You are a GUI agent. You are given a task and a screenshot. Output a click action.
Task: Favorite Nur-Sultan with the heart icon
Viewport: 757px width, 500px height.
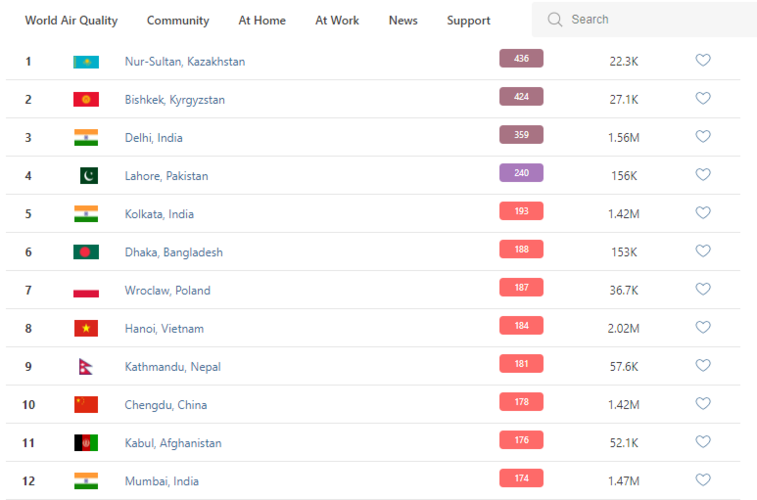pos(703,61)
